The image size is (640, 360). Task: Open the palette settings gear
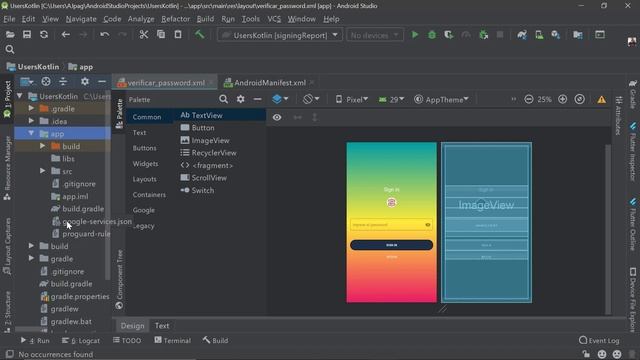click(240, 99)
